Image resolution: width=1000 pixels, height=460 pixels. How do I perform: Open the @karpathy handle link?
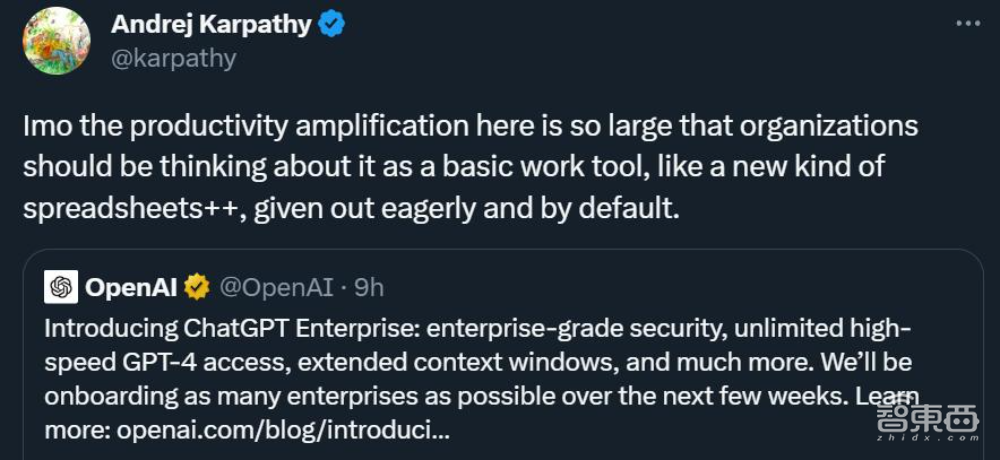[174, 58]
